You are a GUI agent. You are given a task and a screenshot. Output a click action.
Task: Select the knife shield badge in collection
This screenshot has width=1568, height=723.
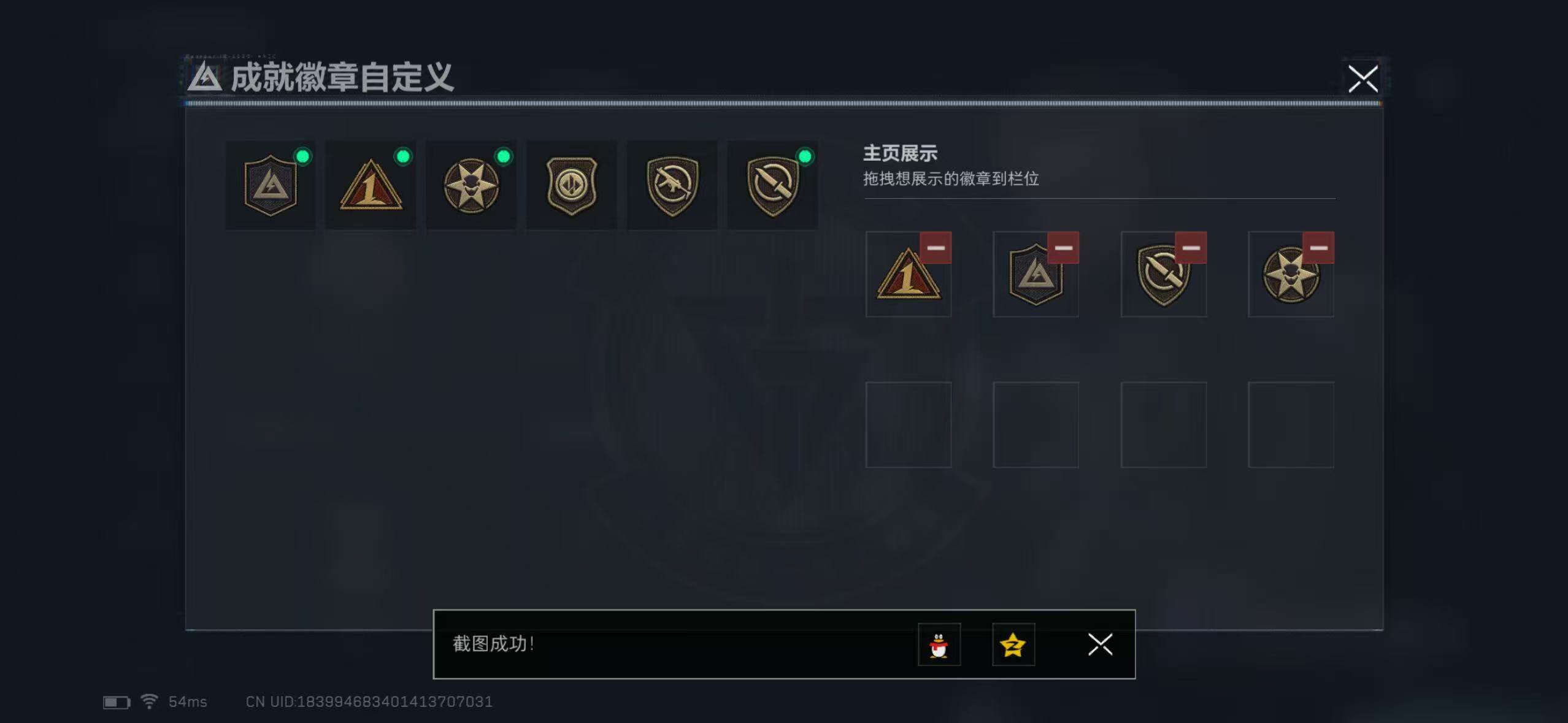coord(772,185)
